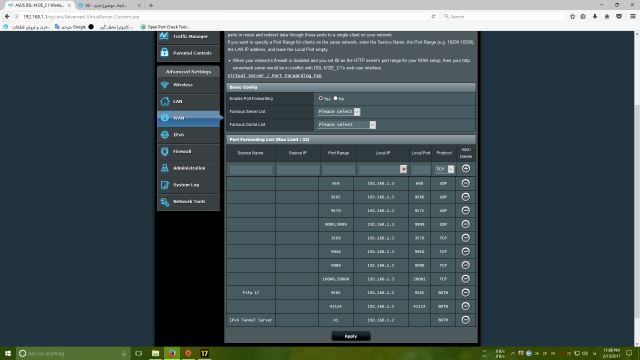Click the Fifa 17 service name cell
Screen dimensions: 640x360
(x=251, y=293)
